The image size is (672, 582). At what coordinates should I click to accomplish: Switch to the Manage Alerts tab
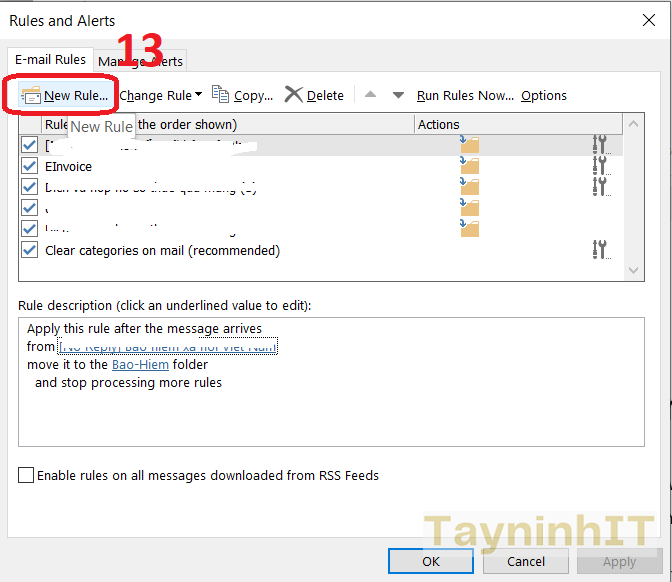point(142,61)
